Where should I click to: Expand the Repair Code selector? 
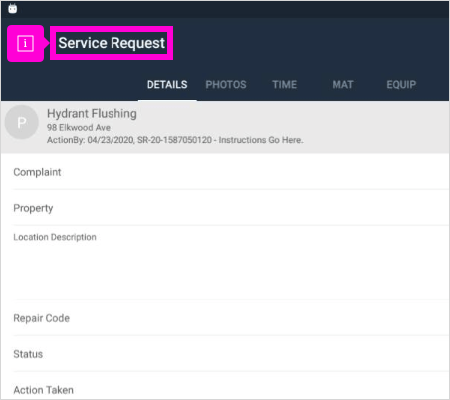point(231,318)
